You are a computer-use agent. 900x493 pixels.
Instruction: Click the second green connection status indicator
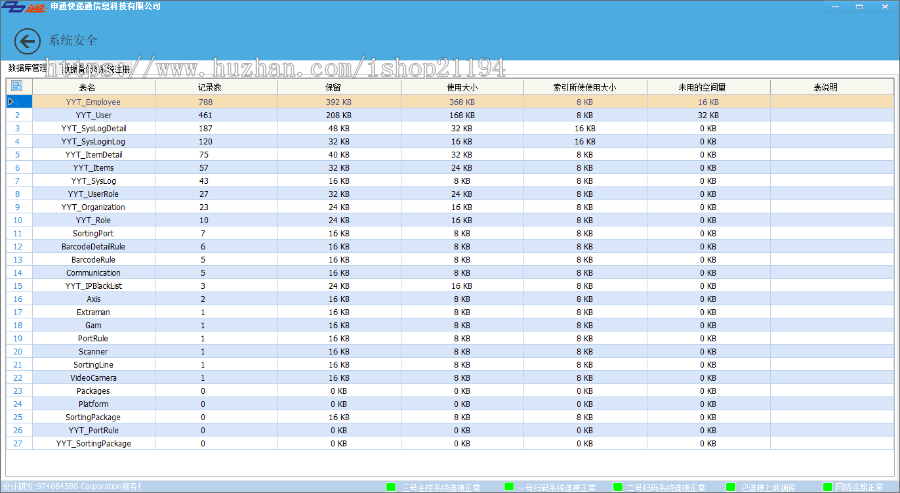[509, 487]
